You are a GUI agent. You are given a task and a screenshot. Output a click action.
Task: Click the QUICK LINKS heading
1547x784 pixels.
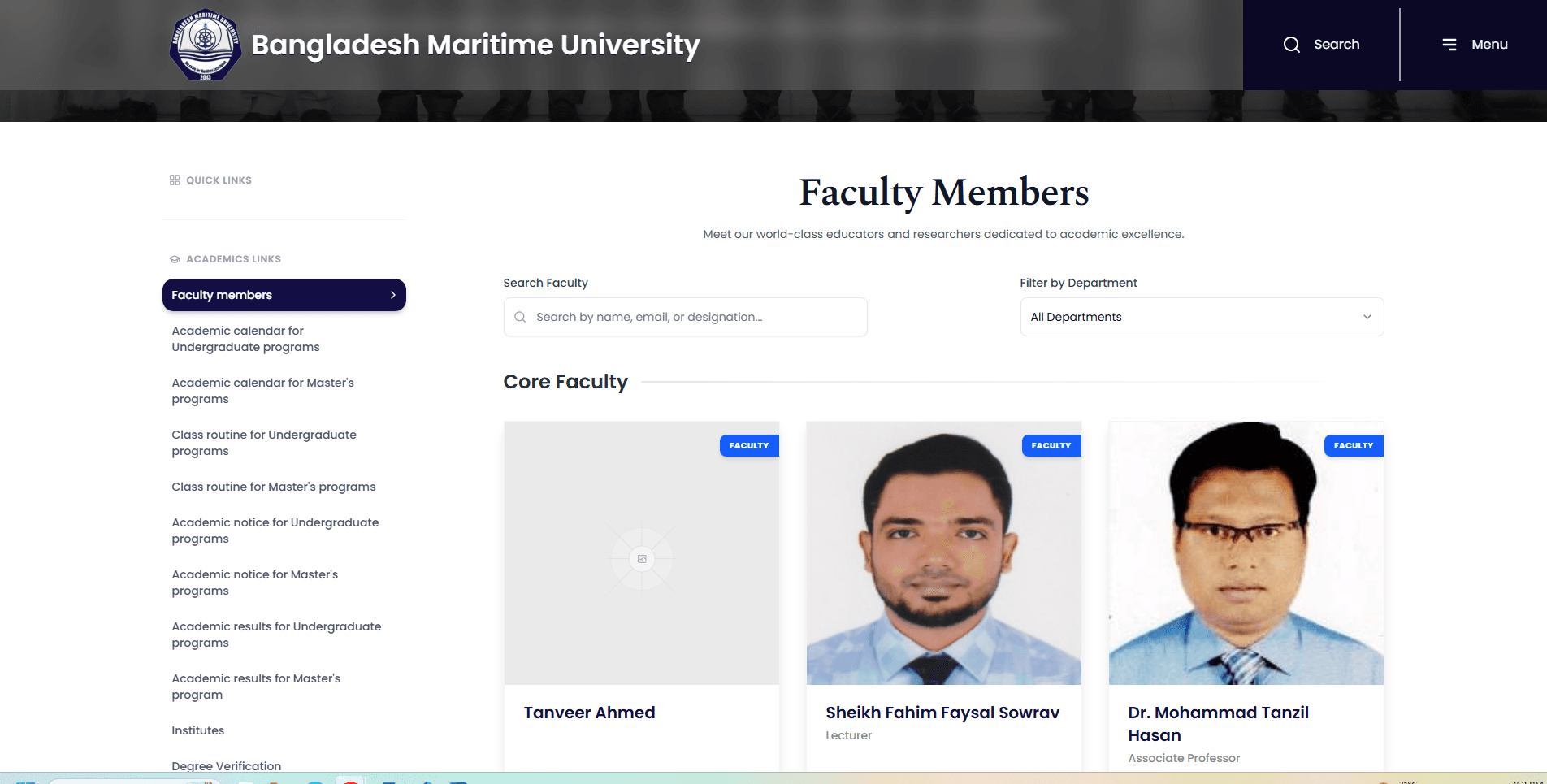click(219, 180)
